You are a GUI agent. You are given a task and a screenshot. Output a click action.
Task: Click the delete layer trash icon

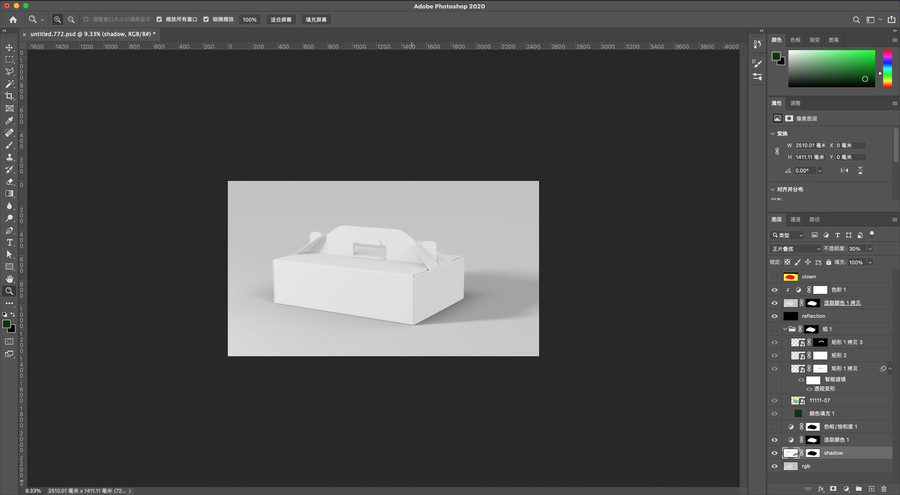click(884, 489)
